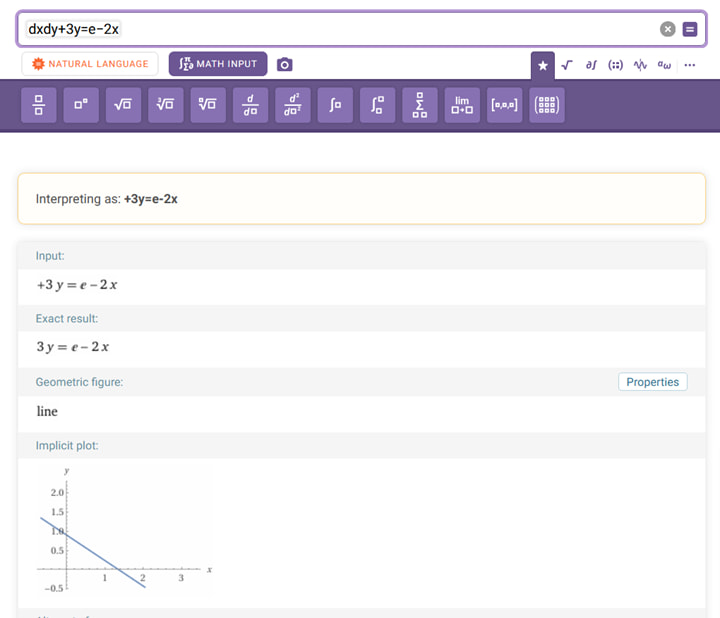Click the 'Input:' pod heading
The image size is (720, 618).
coord(50,256)
